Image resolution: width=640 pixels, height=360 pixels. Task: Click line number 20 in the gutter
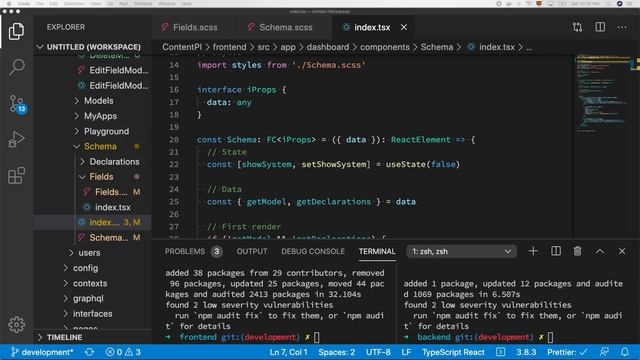pos(174,140)
